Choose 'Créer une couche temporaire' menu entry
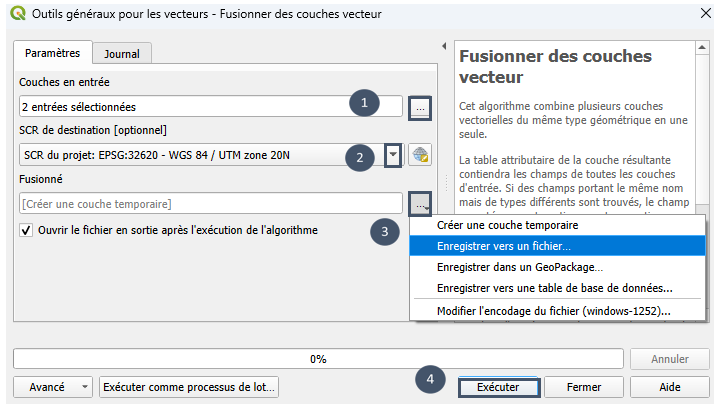The height and width of the screenshot is (406, 720). (557, 225)
